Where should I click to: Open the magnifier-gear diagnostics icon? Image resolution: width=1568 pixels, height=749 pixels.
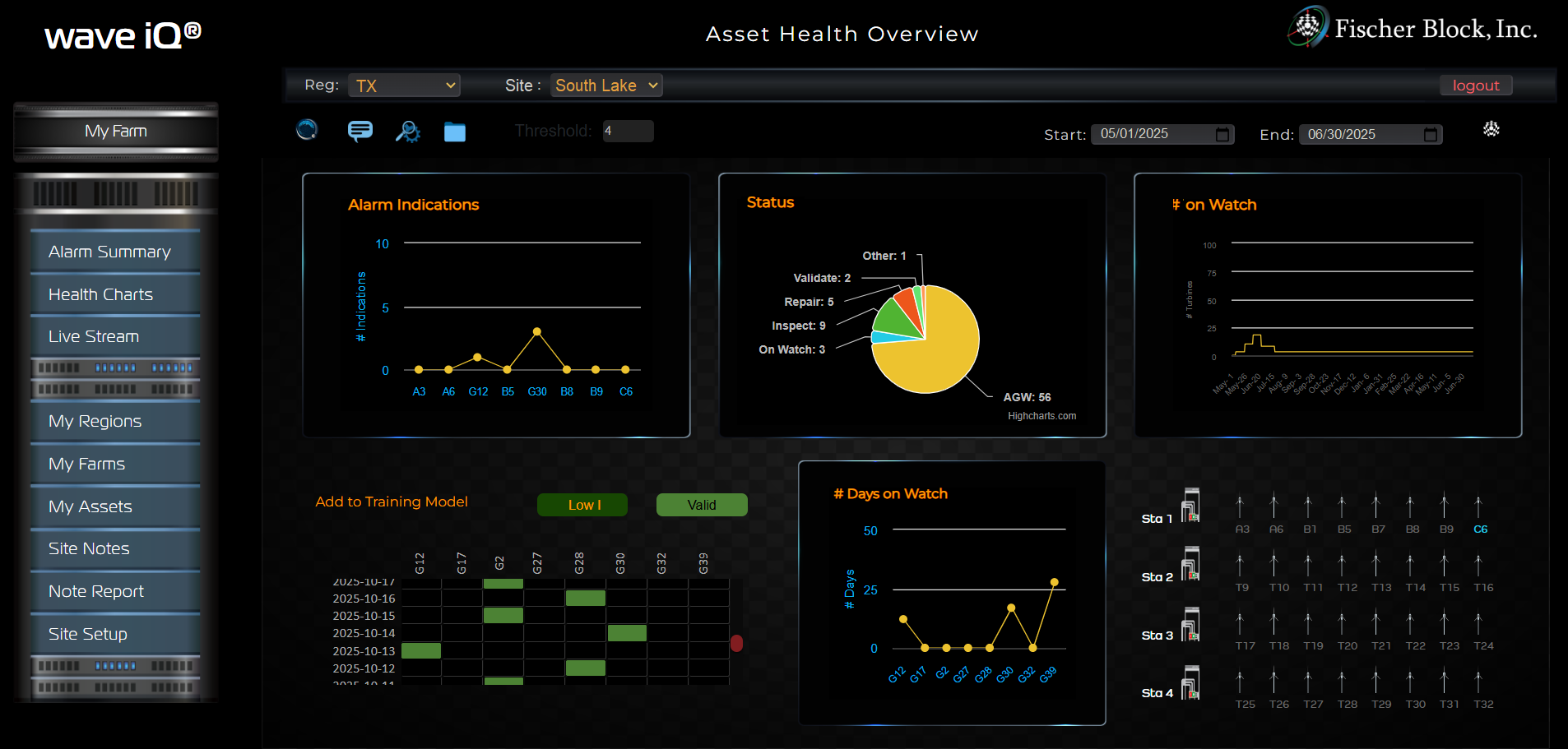[x=407, y=132]
